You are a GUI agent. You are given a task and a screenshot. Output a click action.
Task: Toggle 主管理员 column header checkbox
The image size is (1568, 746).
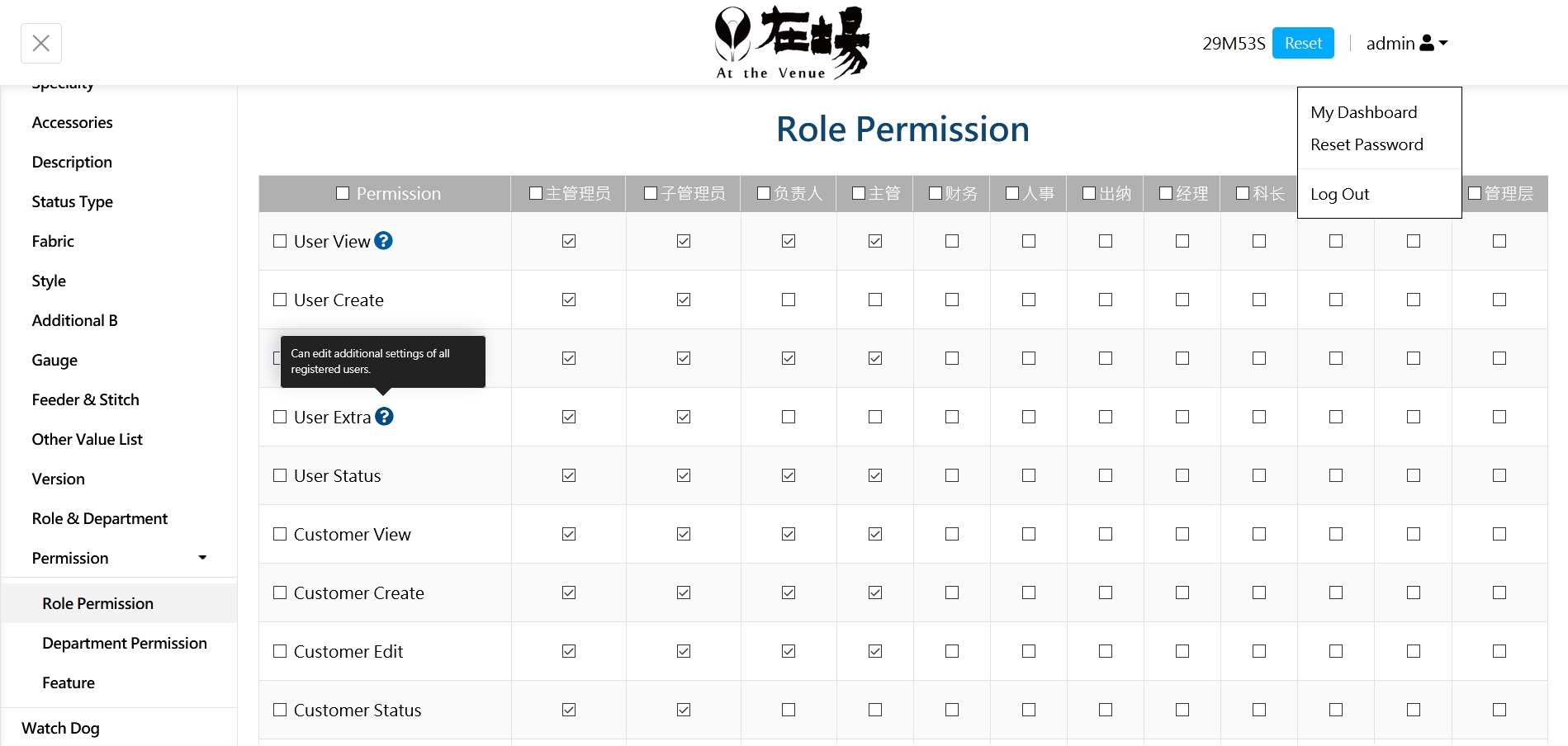pyautogui.click(x=536, y=193)
